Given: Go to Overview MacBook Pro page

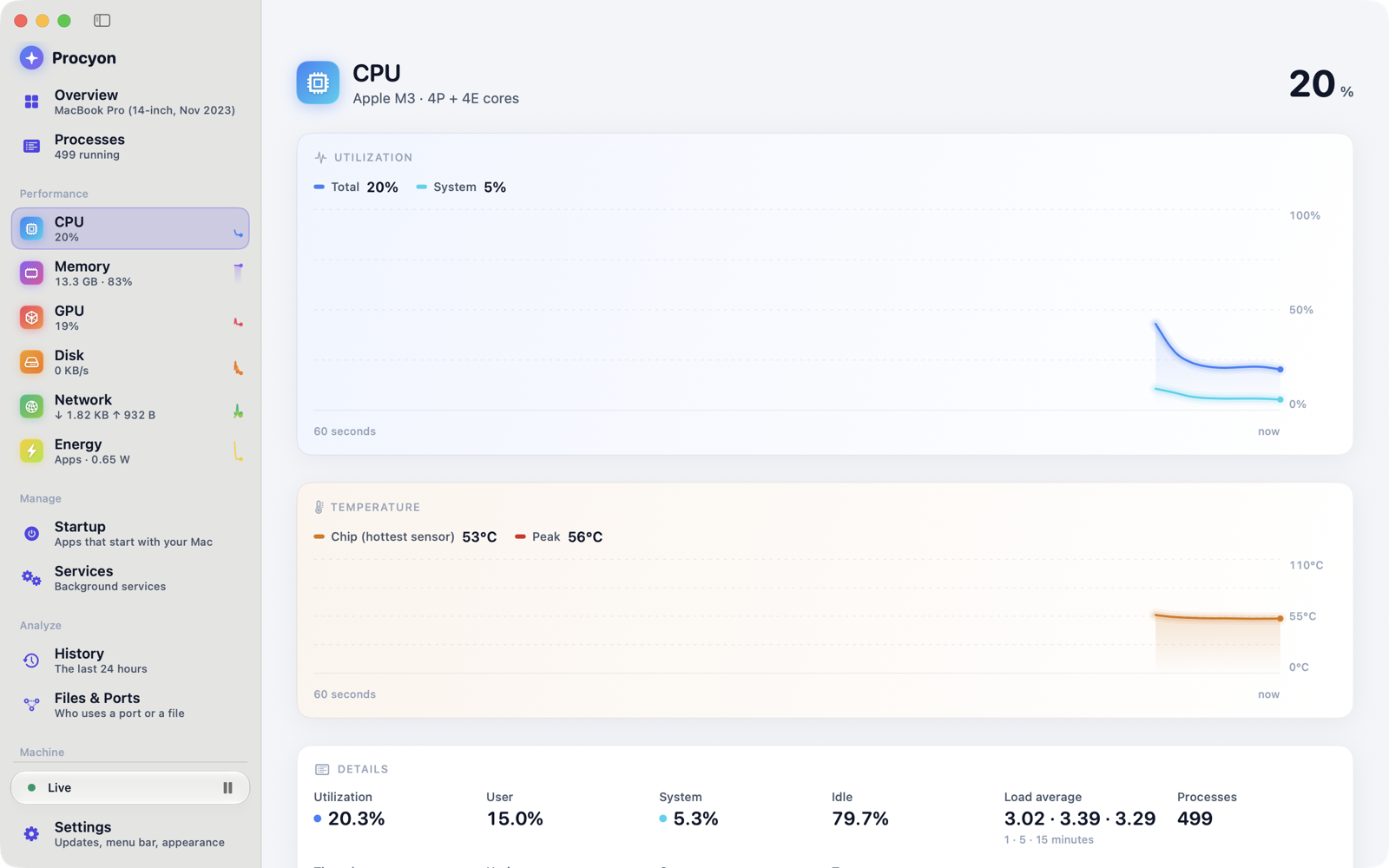Looking at the screenshot, I should pyautogui.click(x=130, y=102).
